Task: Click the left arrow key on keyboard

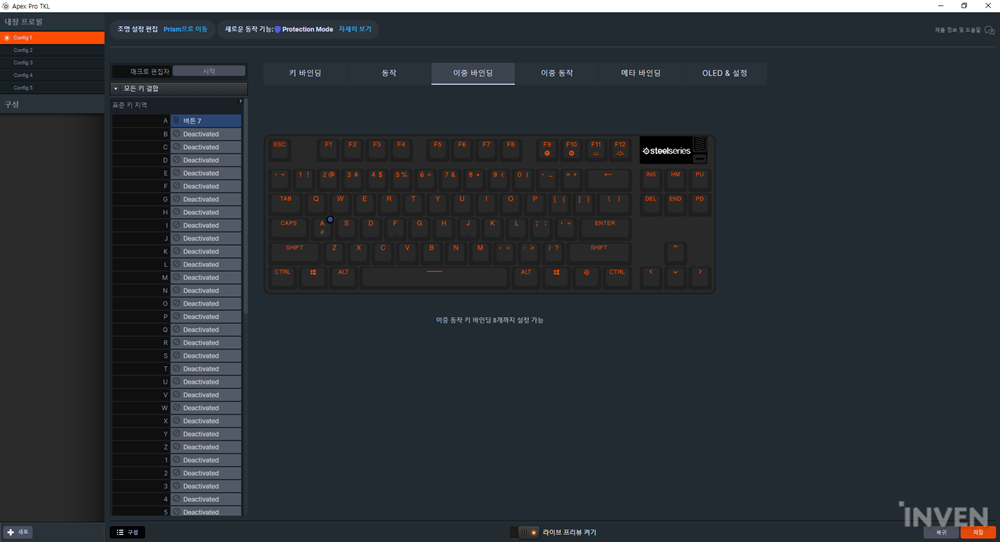Action: 651,276
